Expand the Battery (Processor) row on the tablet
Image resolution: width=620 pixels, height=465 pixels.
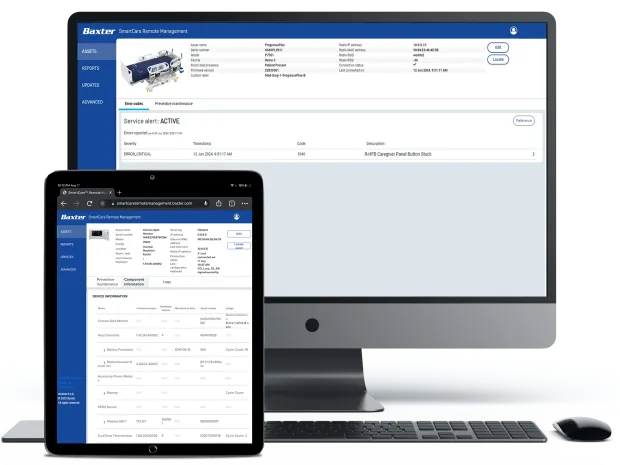[104, 350]
